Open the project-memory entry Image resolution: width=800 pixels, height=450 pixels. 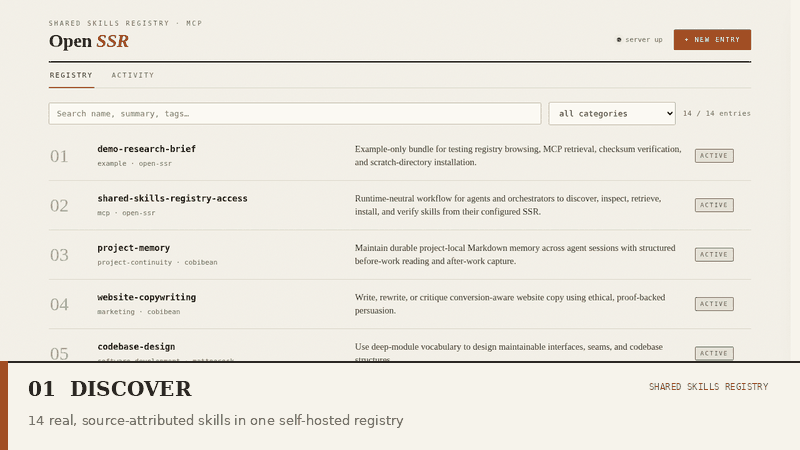[133, 247]
